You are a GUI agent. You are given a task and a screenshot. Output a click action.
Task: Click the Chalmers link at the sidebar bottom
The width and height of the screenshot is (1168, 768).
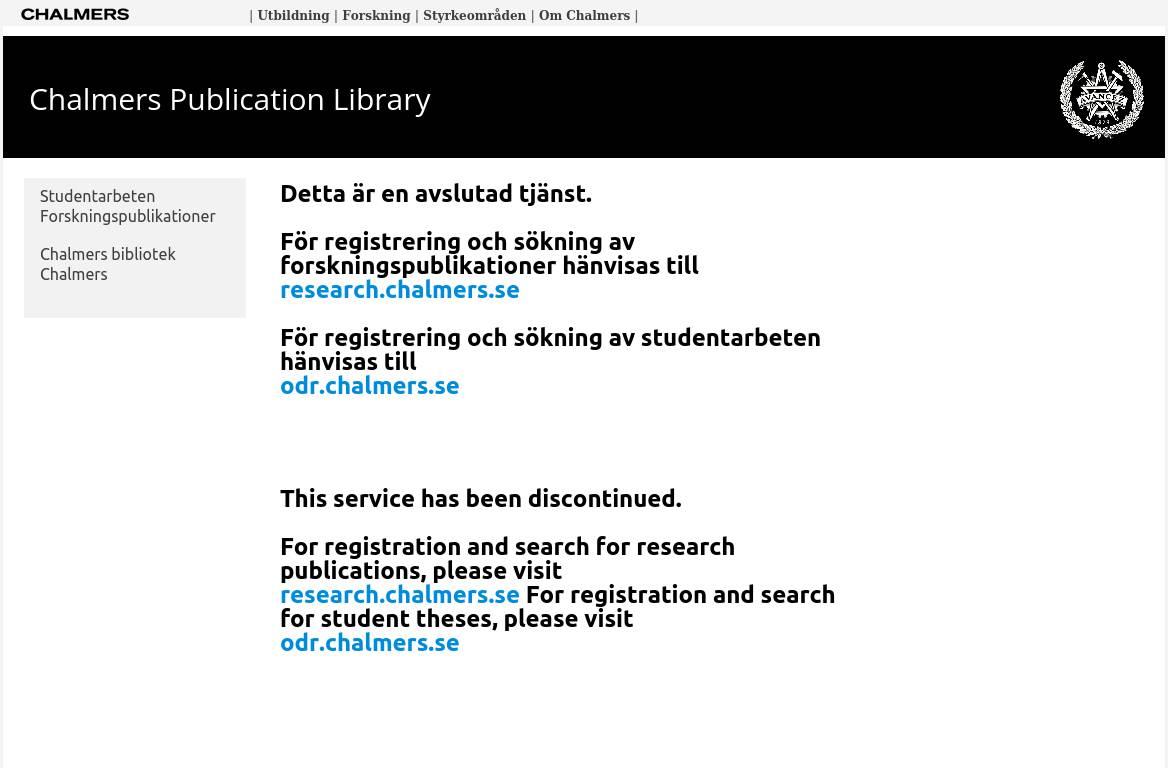[x=73, y=274]
